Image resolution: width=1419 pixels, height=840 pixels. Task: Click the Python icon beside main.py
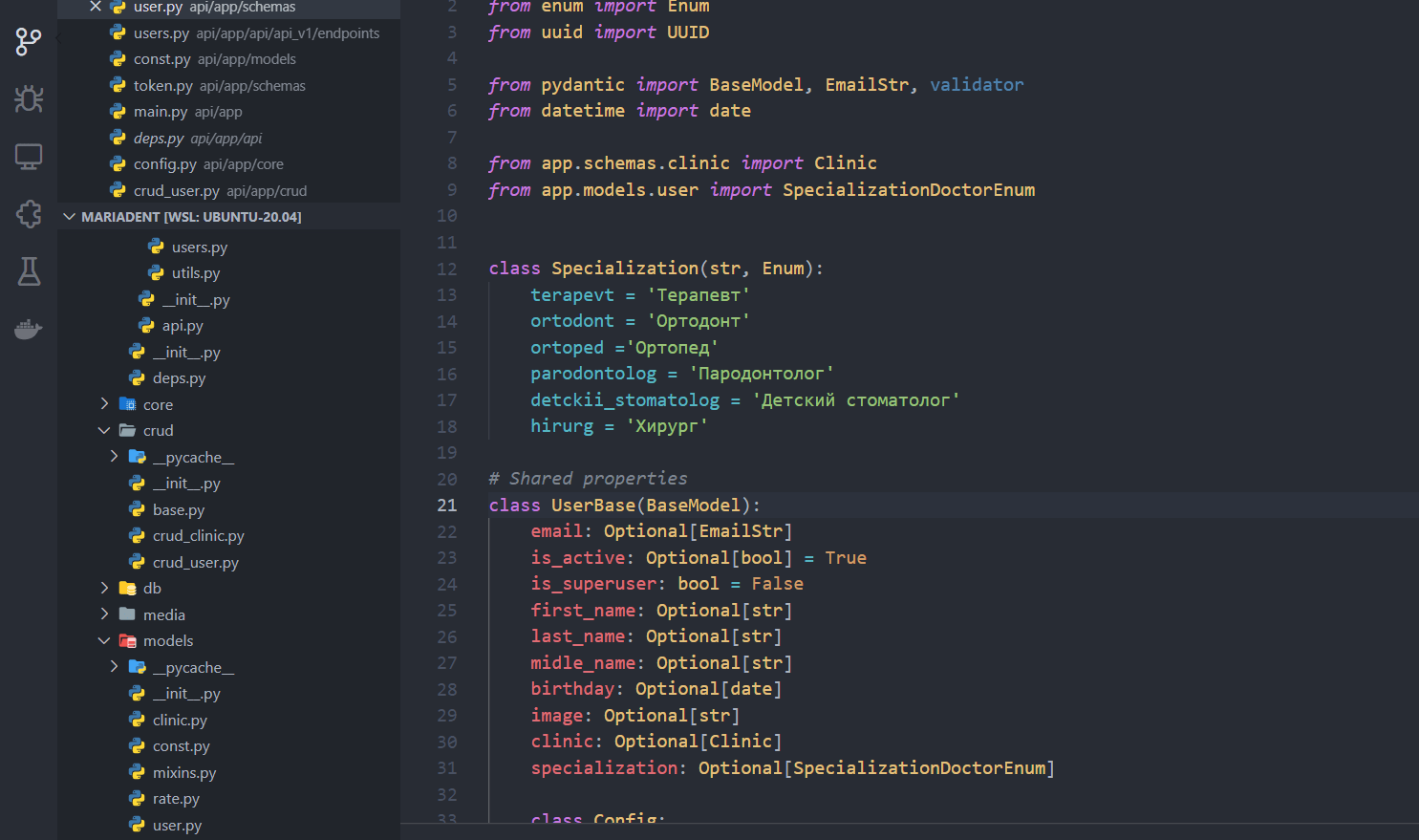(117, 112)
